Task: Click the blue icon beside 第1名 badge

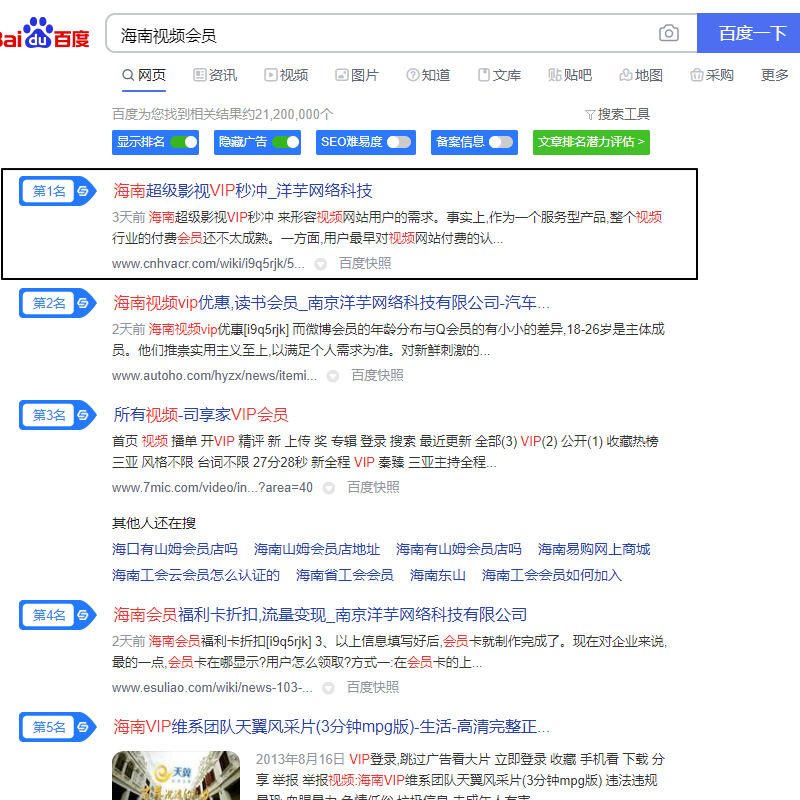Action: [x=83, y=191]
